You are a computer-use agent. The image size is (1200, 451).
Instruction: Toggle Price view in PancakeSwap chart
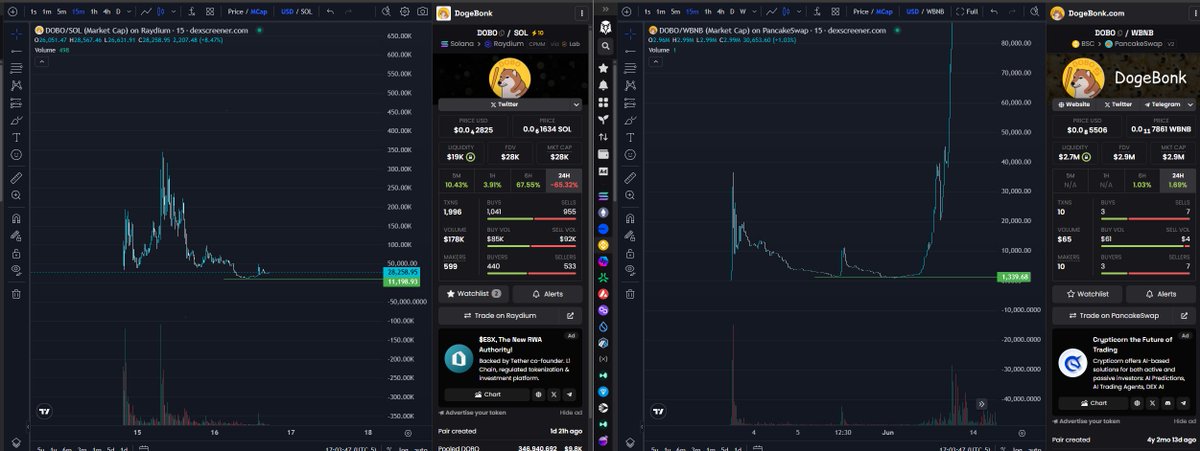860,11
